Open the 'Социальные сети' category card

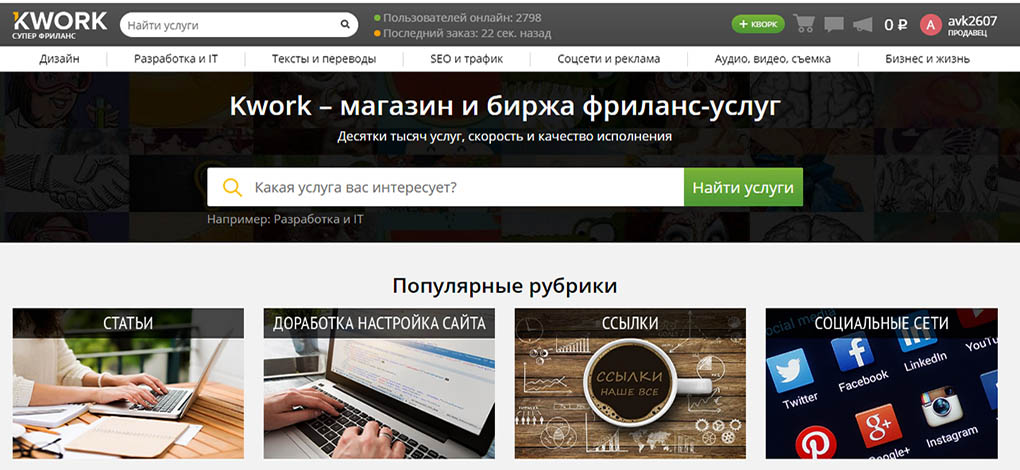[881, 384]
